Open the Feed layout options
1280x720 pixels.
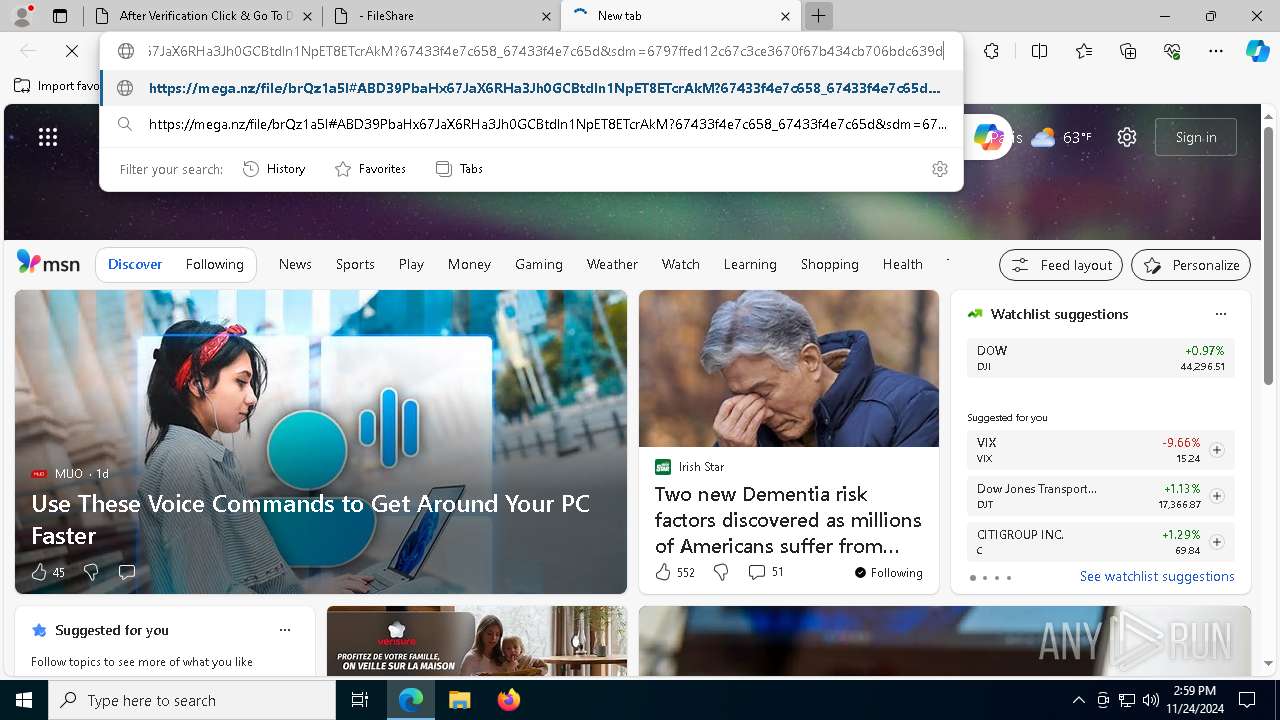[1062, 265]
